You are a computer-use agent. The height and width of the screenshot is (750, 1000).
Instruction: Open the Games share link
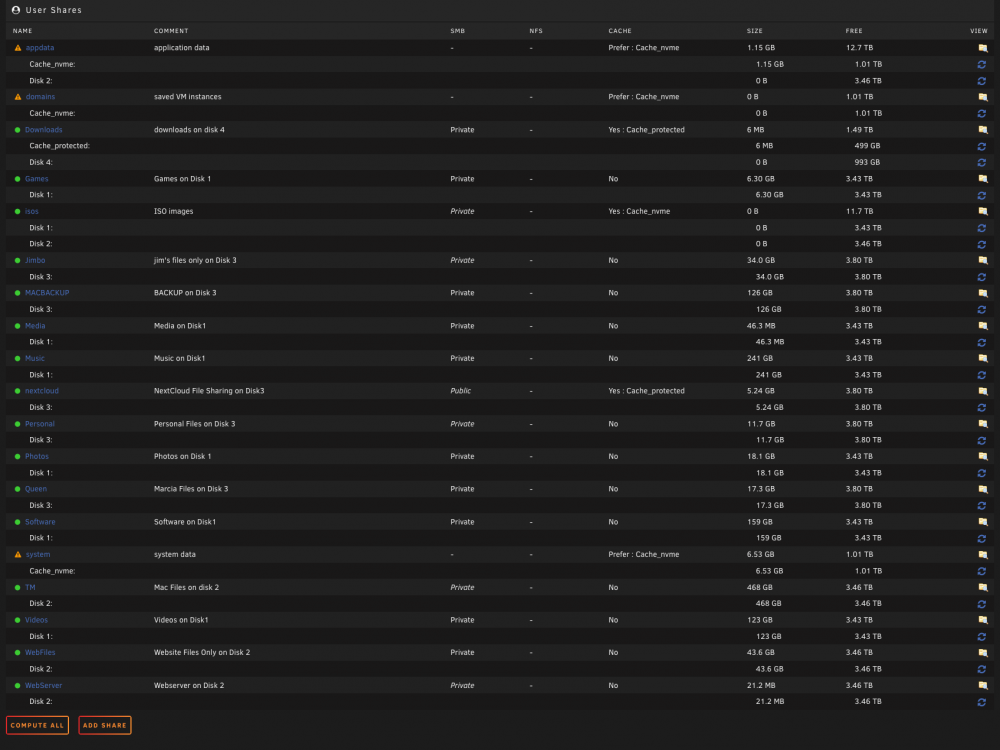(x=36, y=179)
